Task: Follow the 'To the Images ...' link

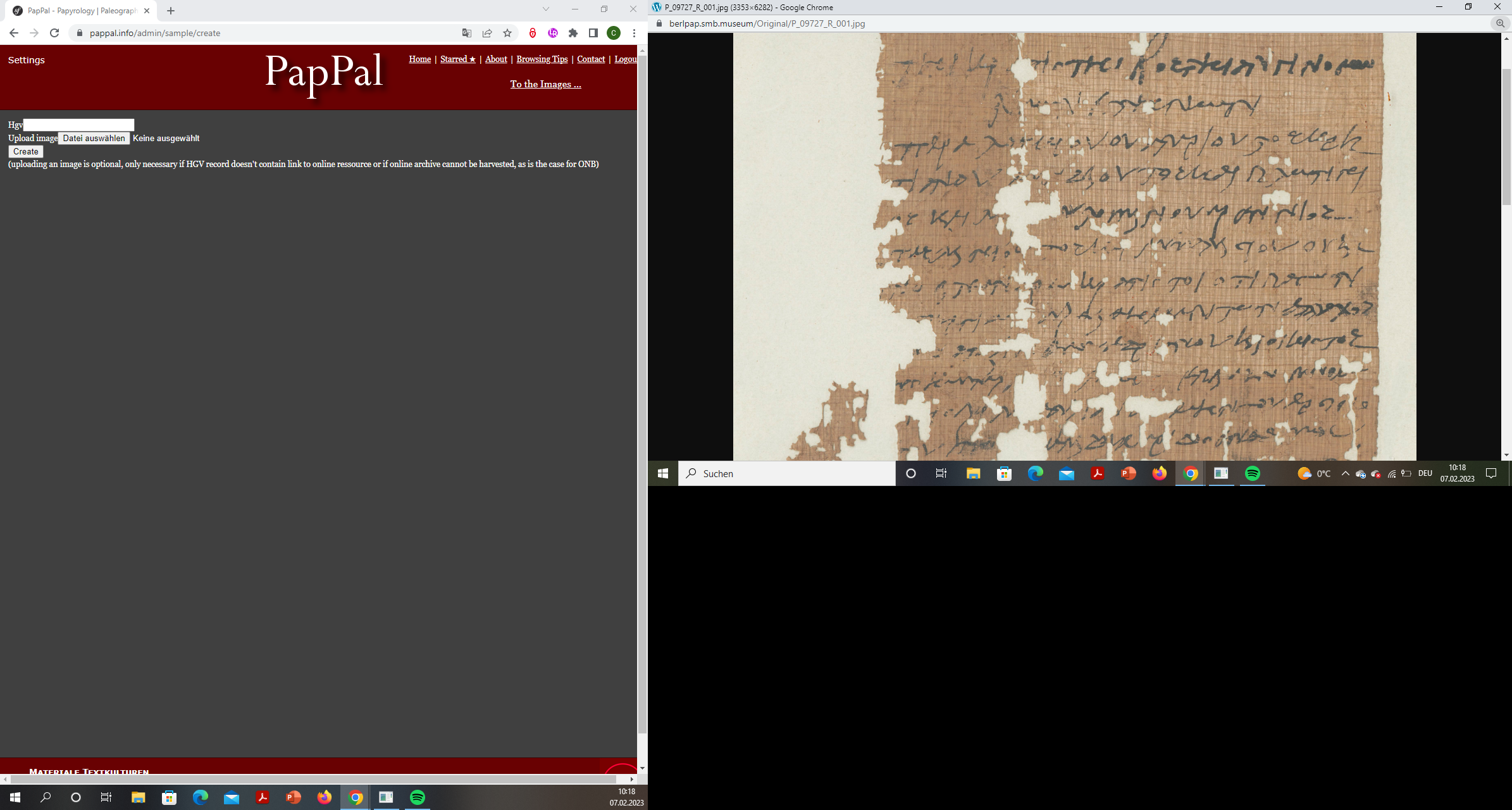Action: (545, 84)
